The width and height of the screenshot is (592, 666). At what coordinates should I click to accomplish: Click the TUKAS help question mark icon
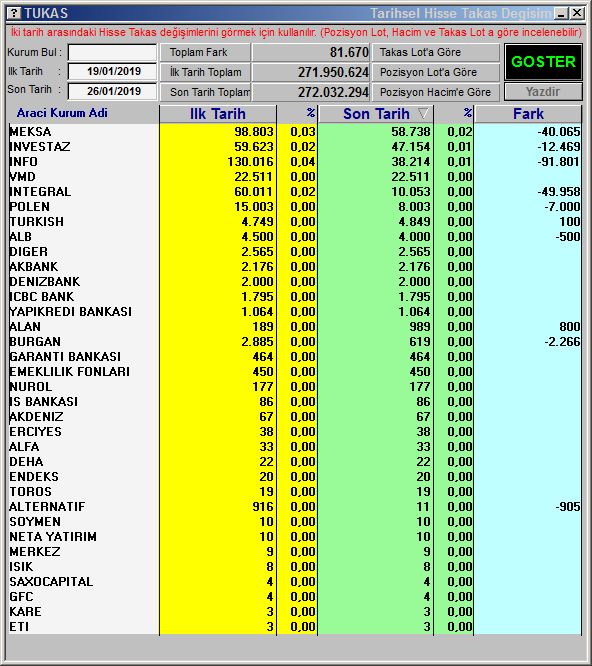[x=14, y=13]
